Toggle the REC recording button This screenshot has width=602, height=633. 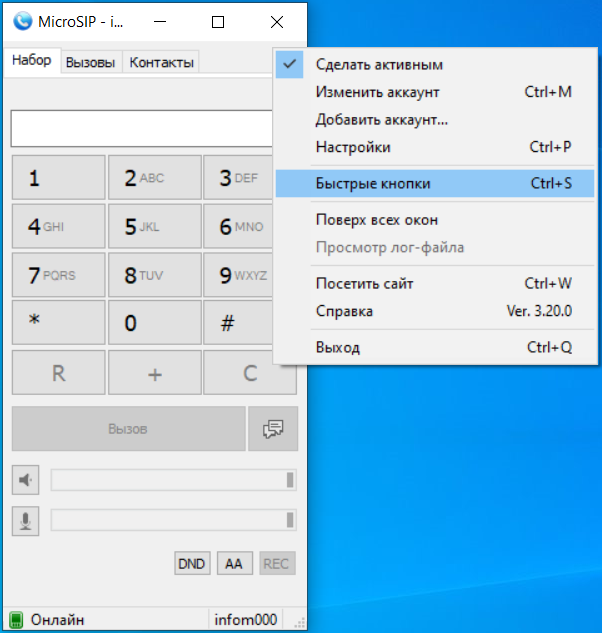point(276,564)
